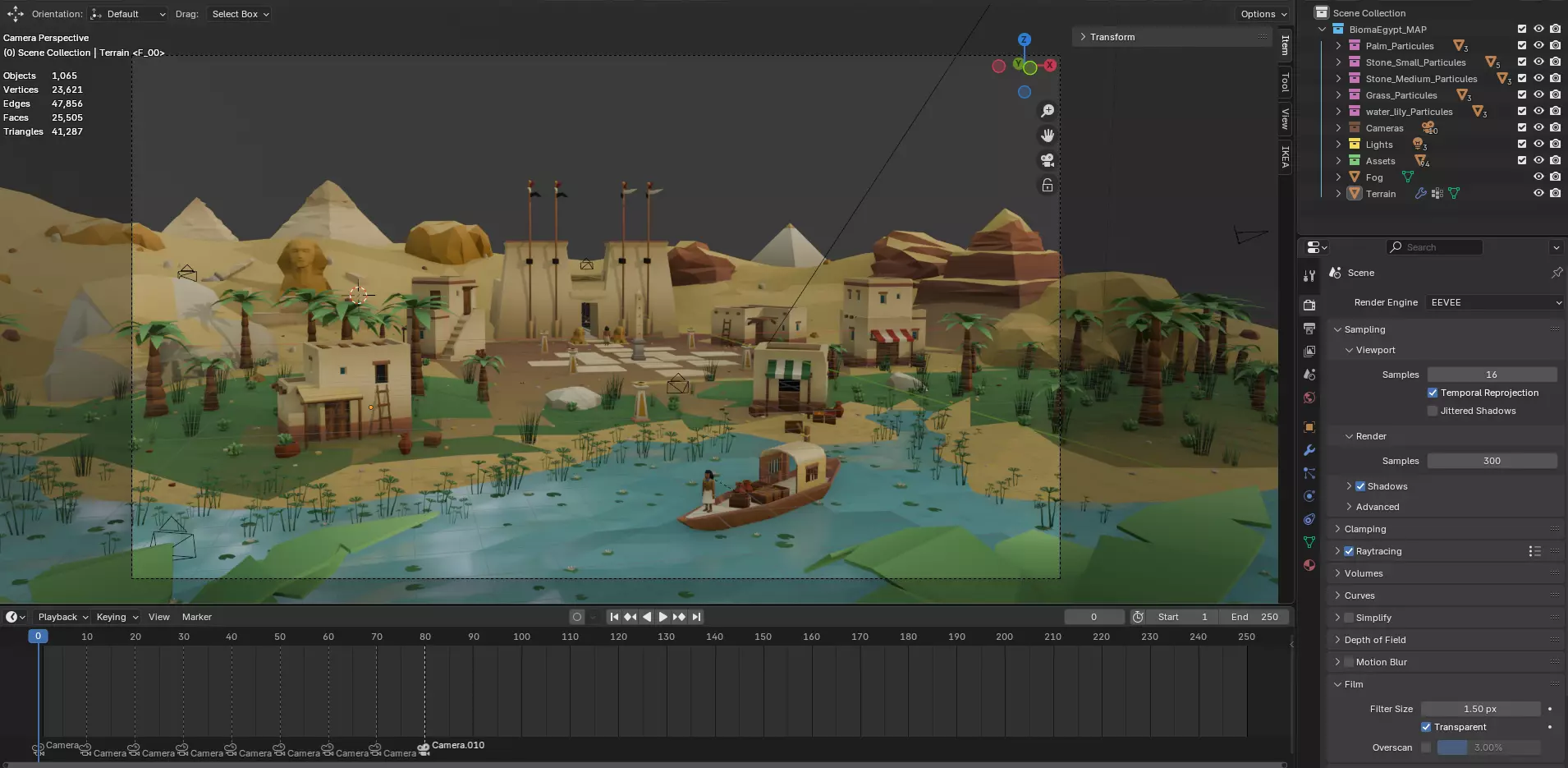1568x768 pixels.
Task: Open the Object Constraints properties tab
Action: click(x=1309, y=519)
